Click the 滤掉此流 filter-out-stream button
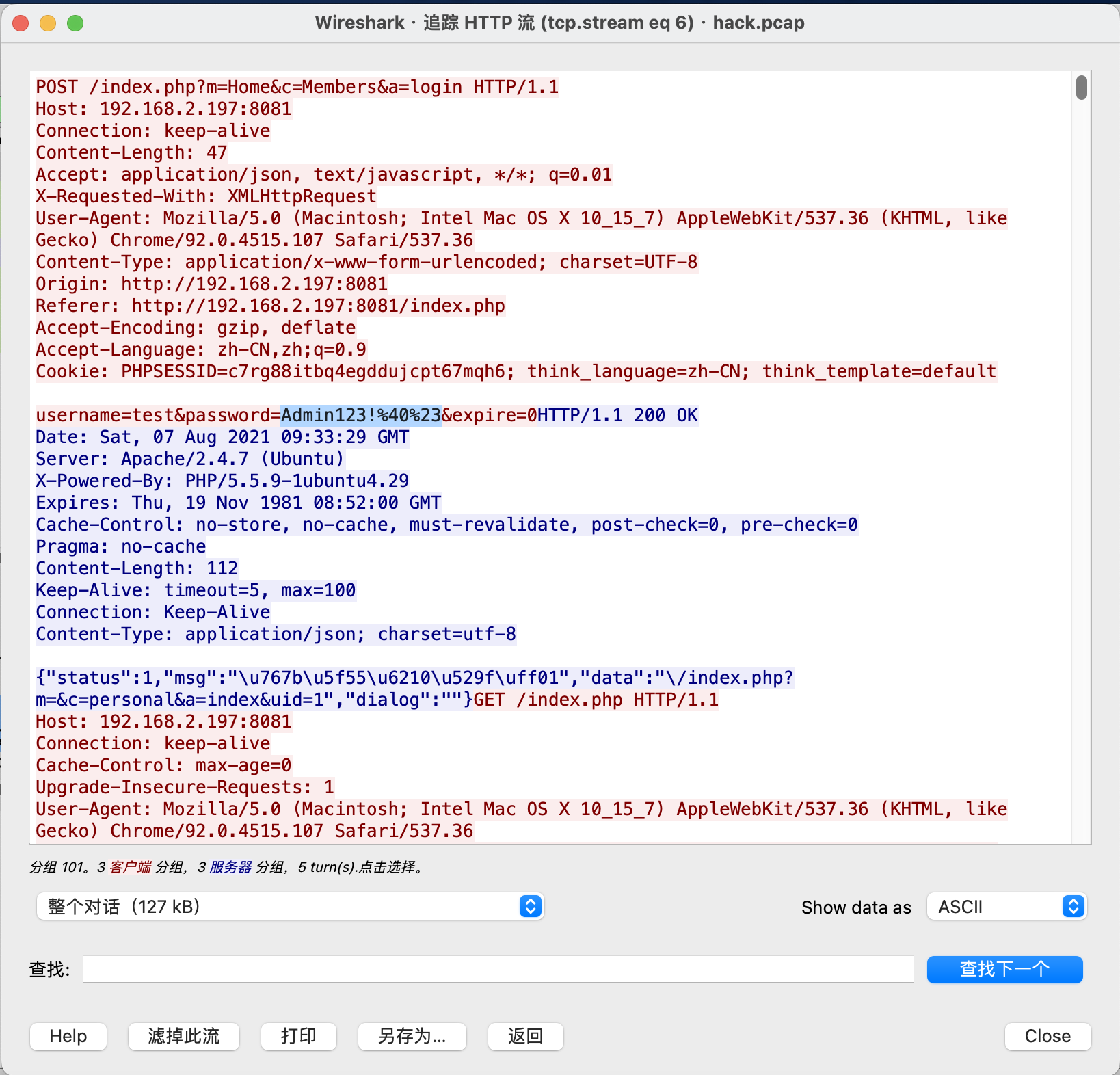This screenshot has height=1075, width=1120. [x=184, y=1036]
